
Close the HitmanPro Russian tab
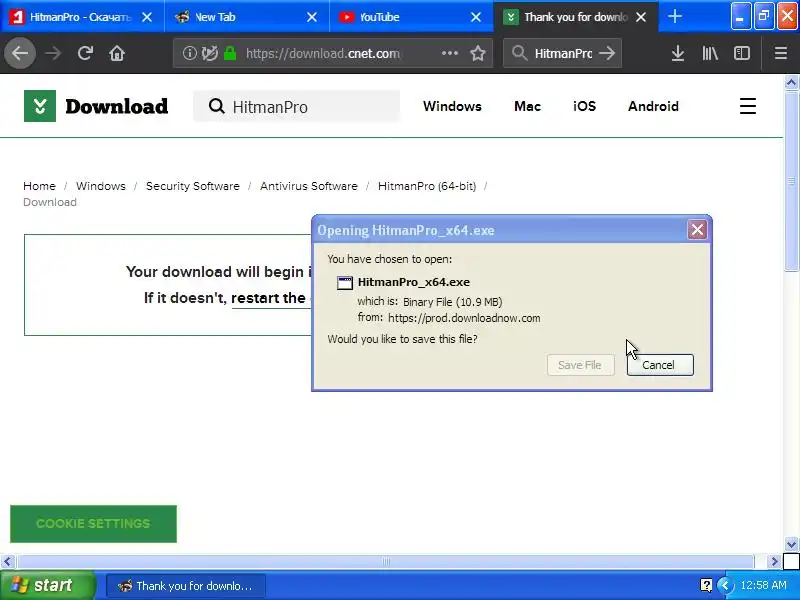click(147, 17)
